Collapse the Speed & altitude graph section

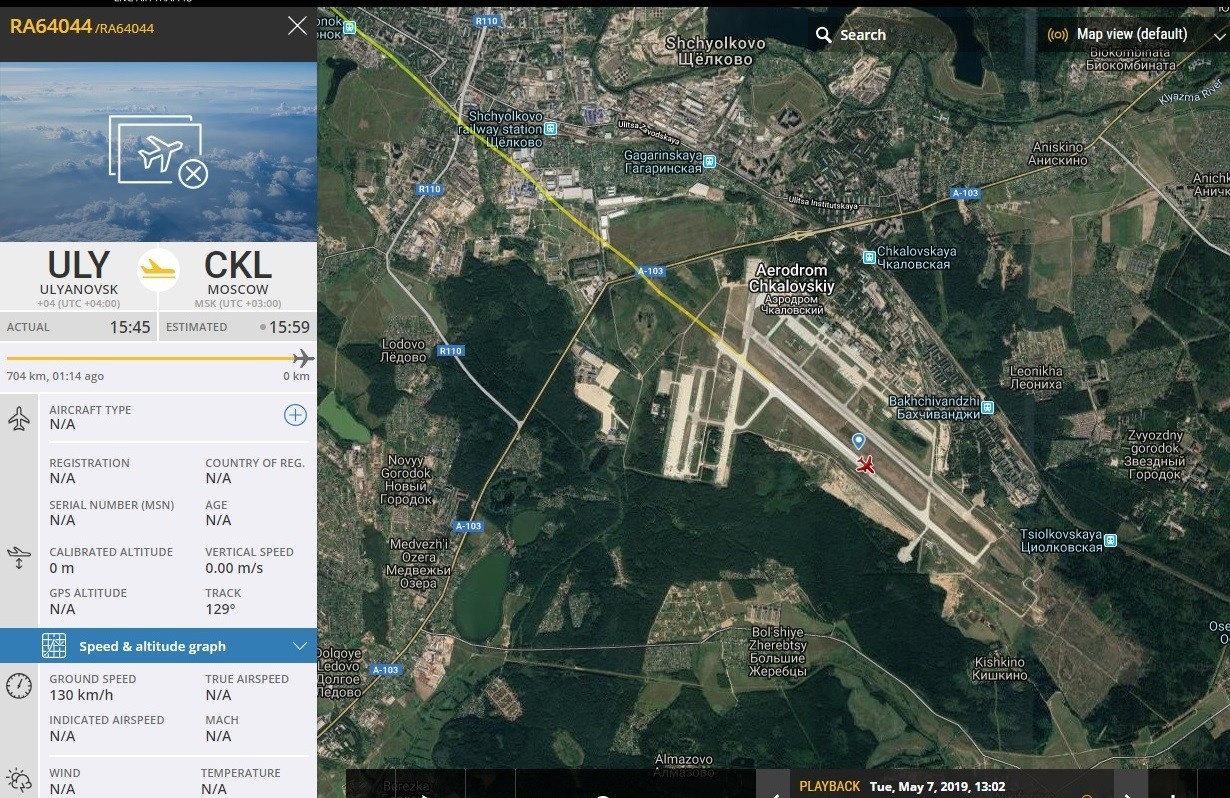click(299, 646)
